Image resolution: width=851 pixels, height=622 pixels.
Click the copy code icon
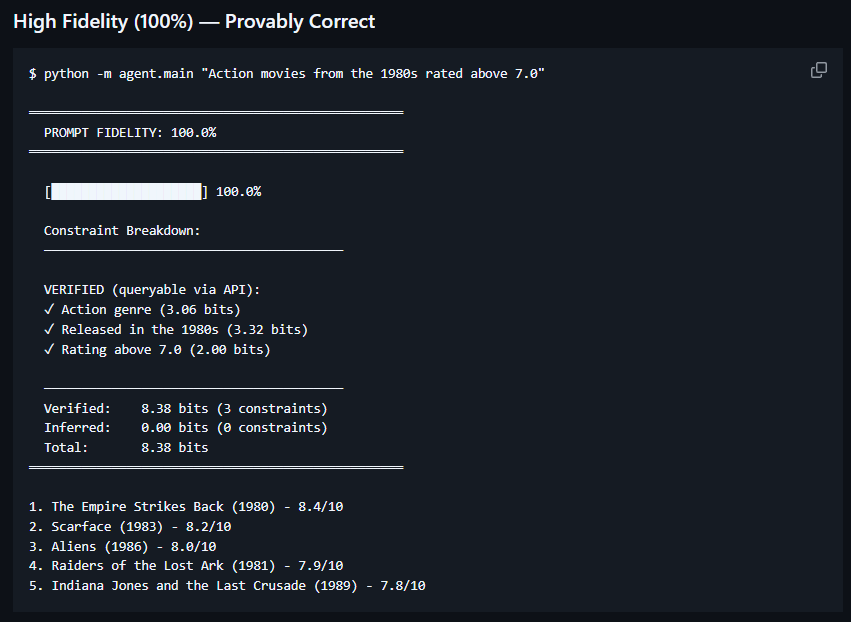(x=818, y=70)
